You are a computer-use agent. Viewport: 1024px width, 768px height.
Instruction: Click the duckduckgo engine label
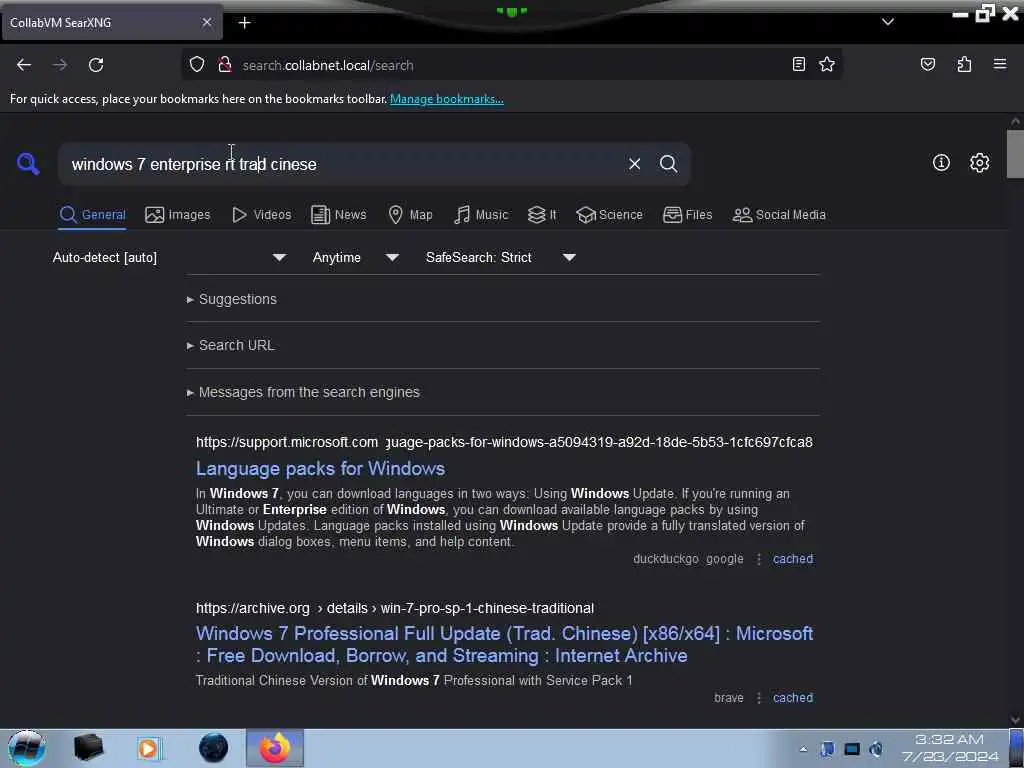[x=665, y=559]
